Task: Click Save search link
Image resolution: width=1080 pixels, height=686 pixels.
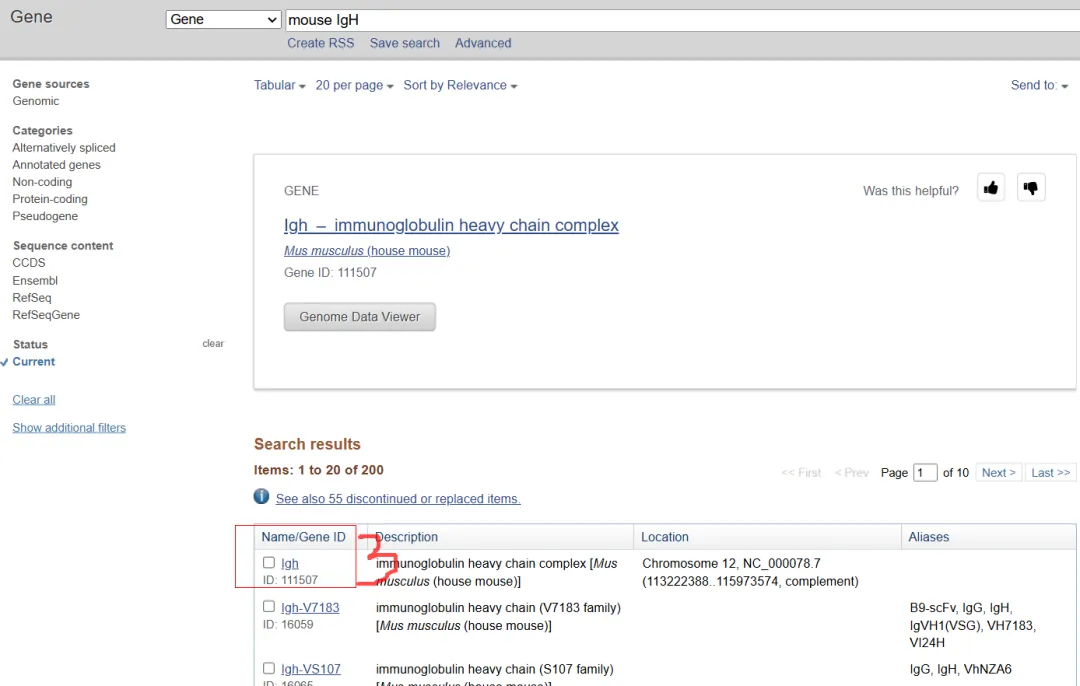Action: click(404, 43)
